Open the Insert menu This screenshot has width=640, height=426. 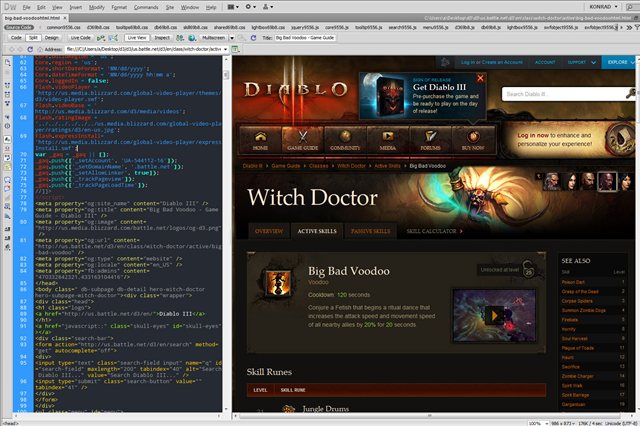76,7
